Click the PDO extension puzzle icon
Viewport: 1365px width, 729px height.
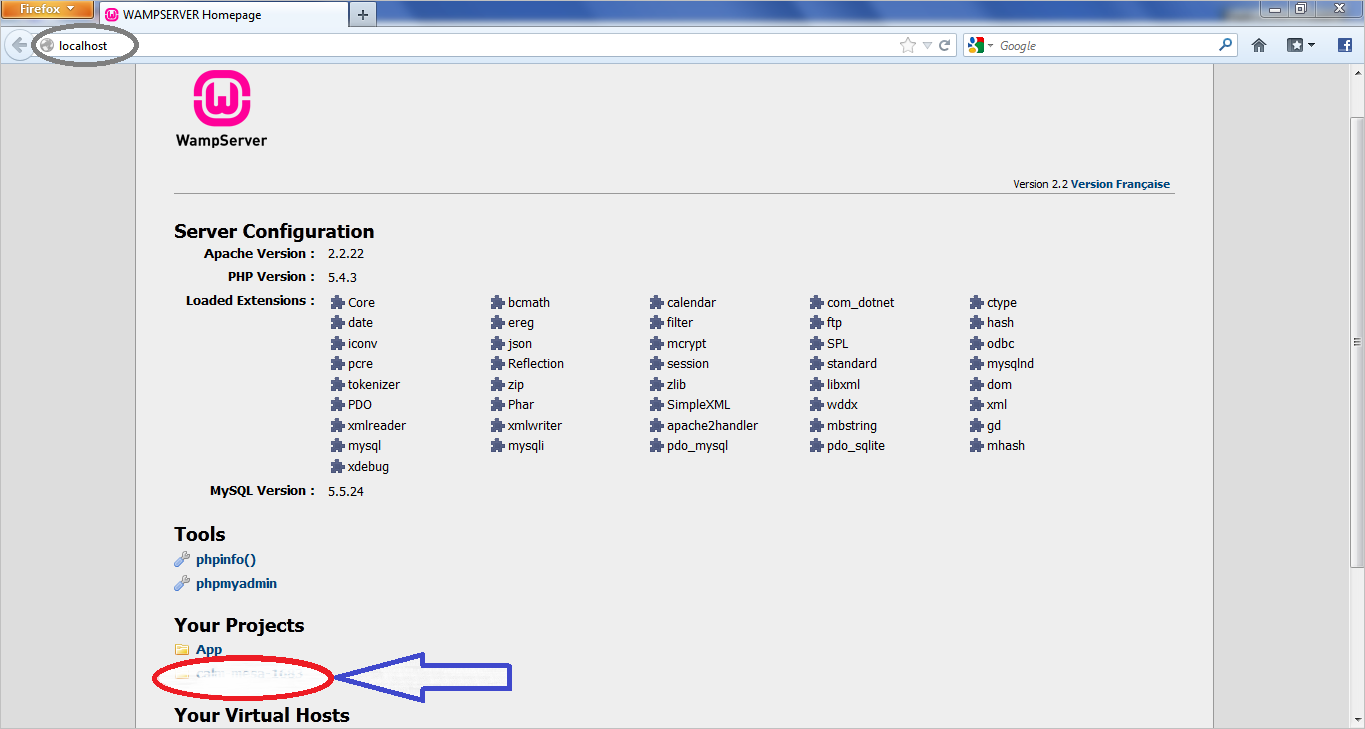338,404
